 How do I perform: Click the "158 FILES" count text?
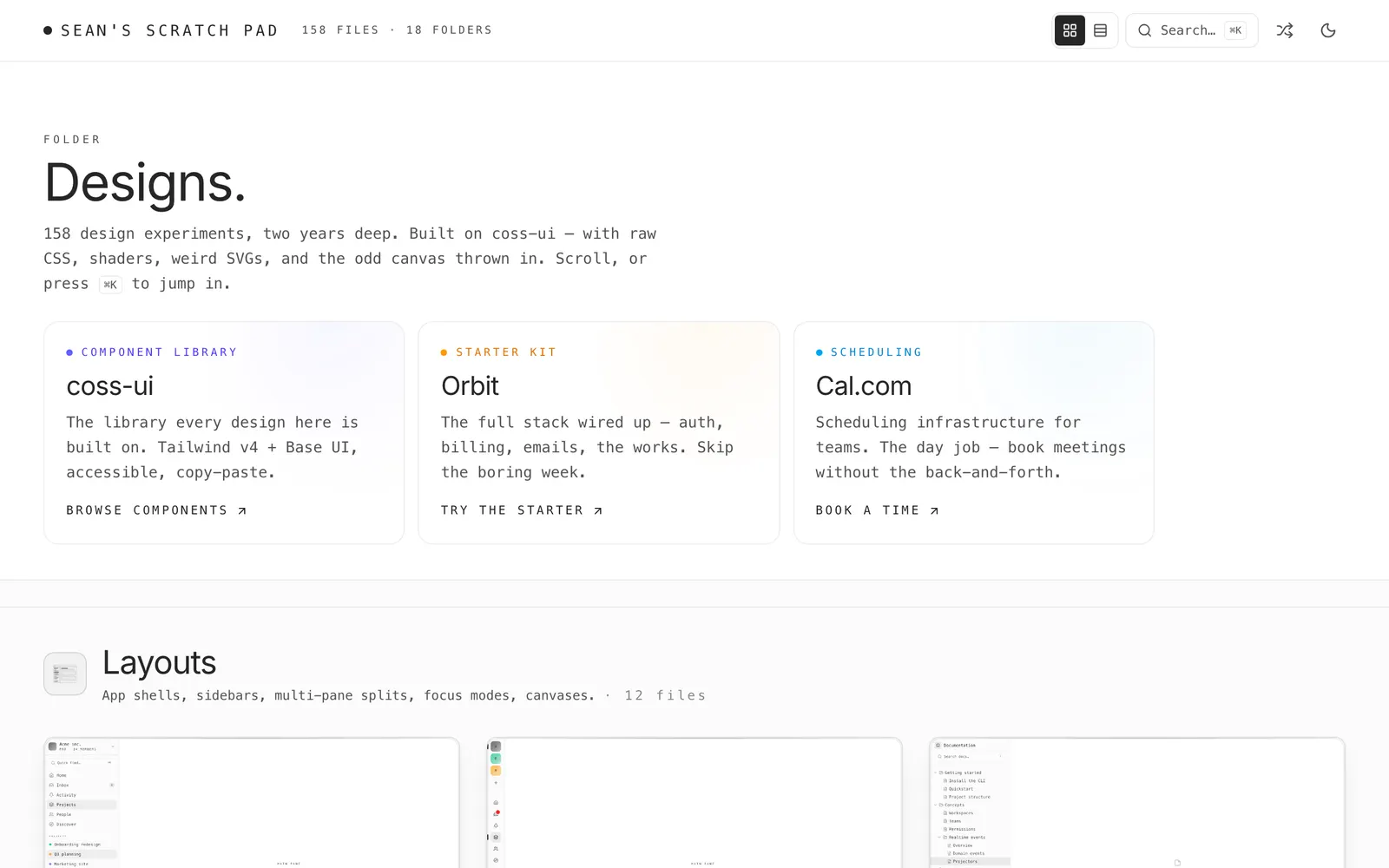(340, 30)
